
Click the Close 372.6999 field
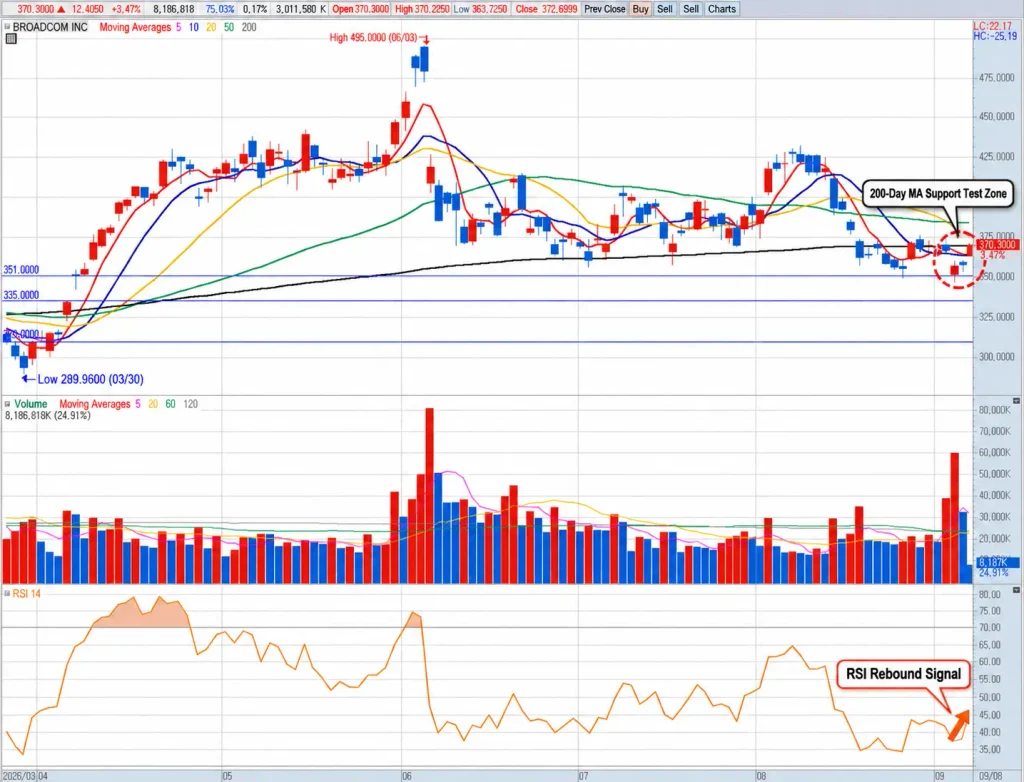[x=546, y=9]
